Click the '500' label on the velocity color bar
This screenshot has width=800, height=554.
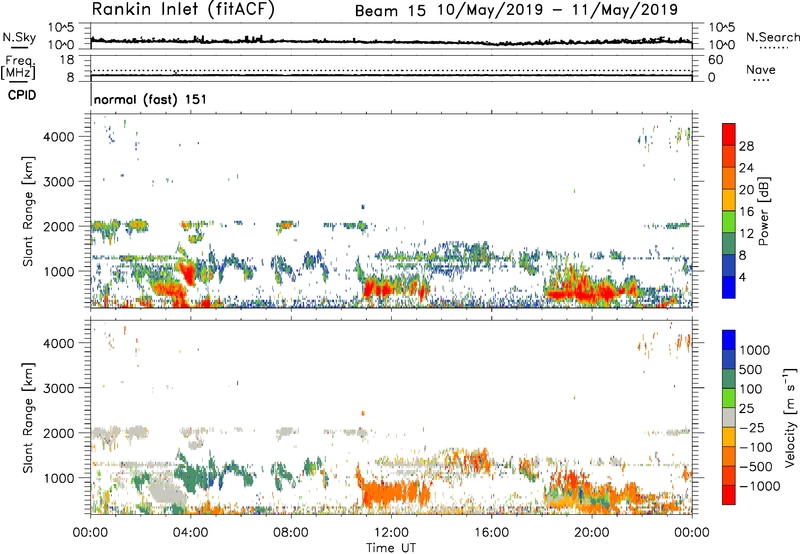(x=753, y=370)
